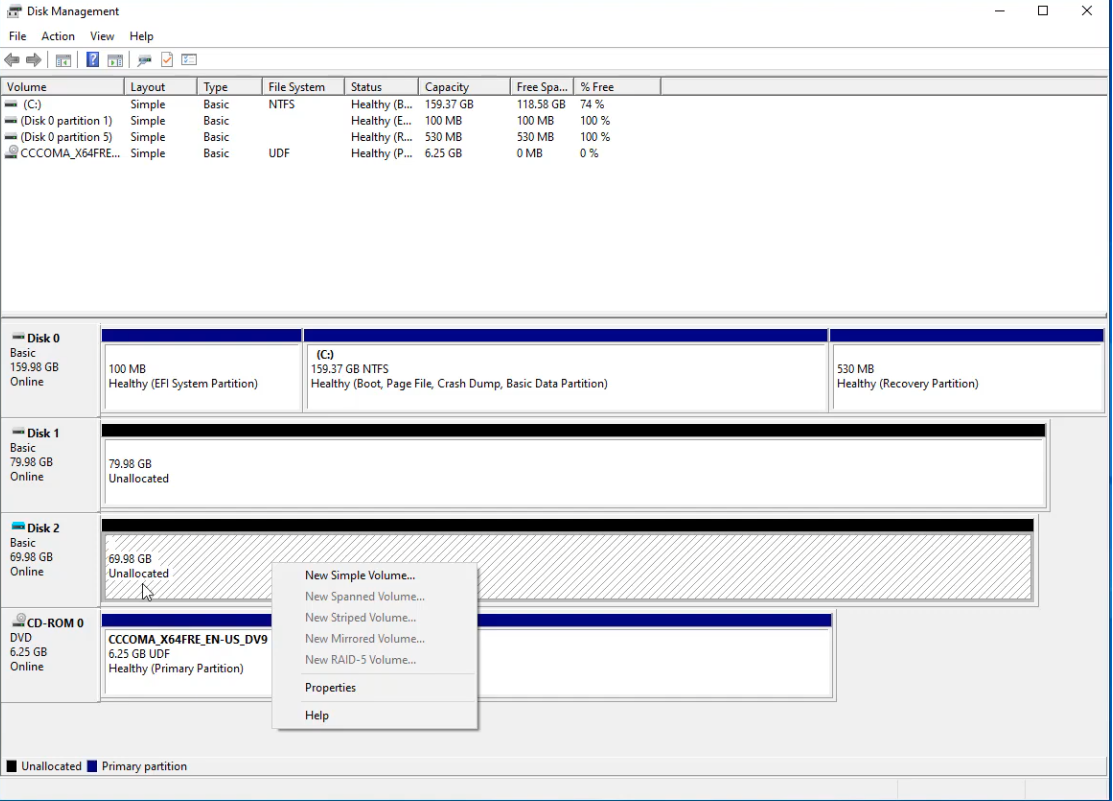Open the Help menu in the menu bar

tap(141, 36)
